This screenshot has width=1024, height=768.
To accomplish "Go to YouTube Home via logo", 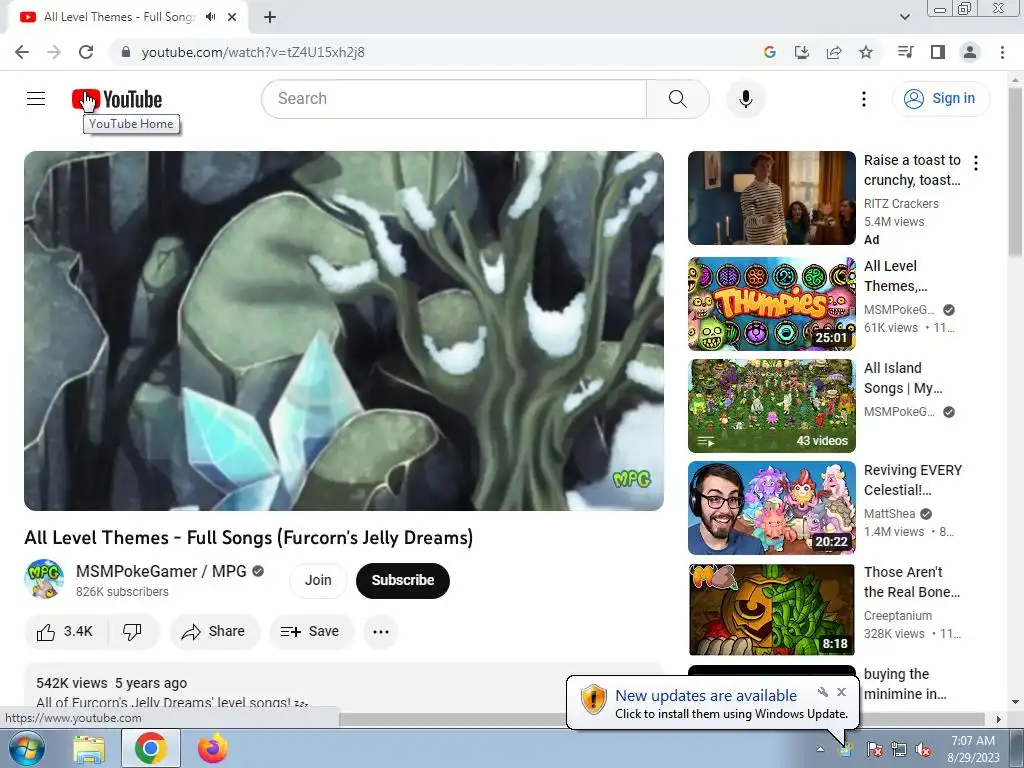I will (117, 99).
